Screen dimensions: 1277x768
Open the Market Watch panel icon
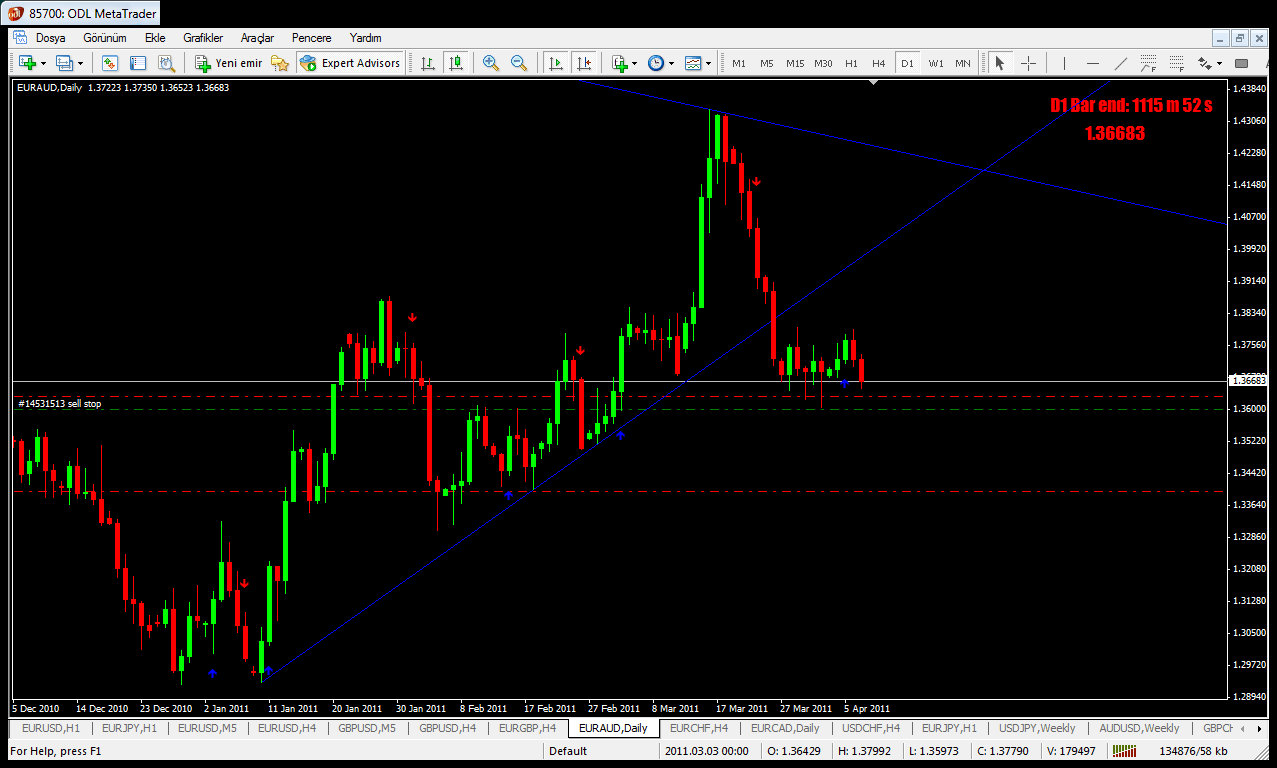(x=110, y=63)
